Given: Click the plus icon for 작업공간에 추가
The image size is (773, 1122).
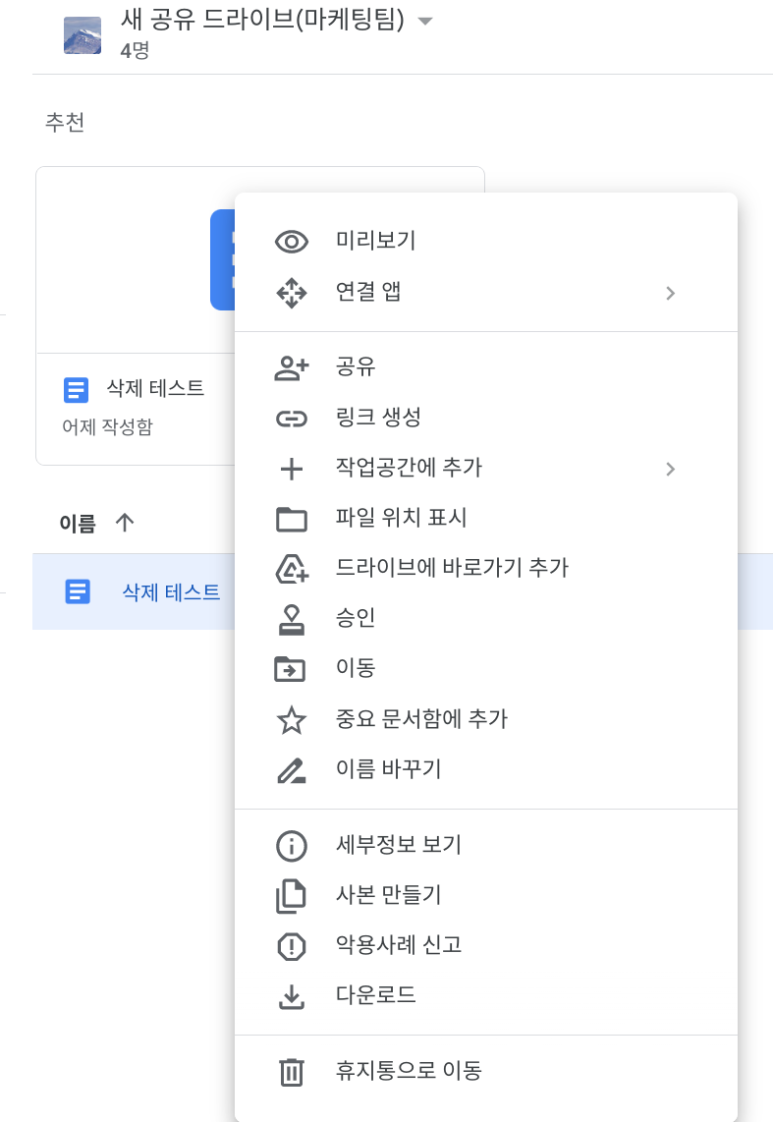Looking at the screenshot, I should click(x=291, y=469).
